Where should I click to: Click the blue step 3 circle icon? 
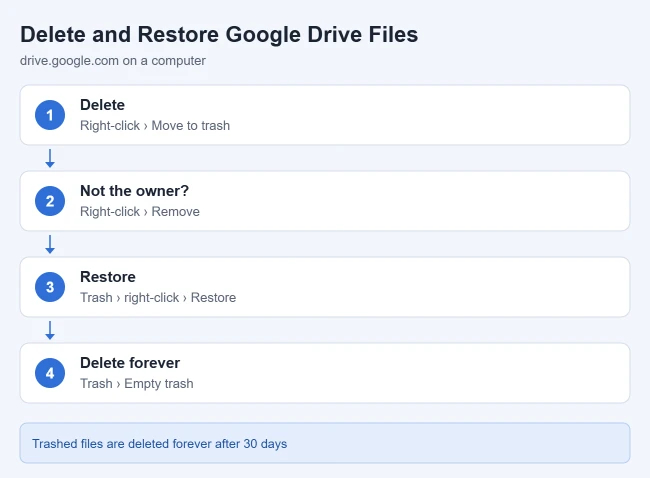coord(50,287)
